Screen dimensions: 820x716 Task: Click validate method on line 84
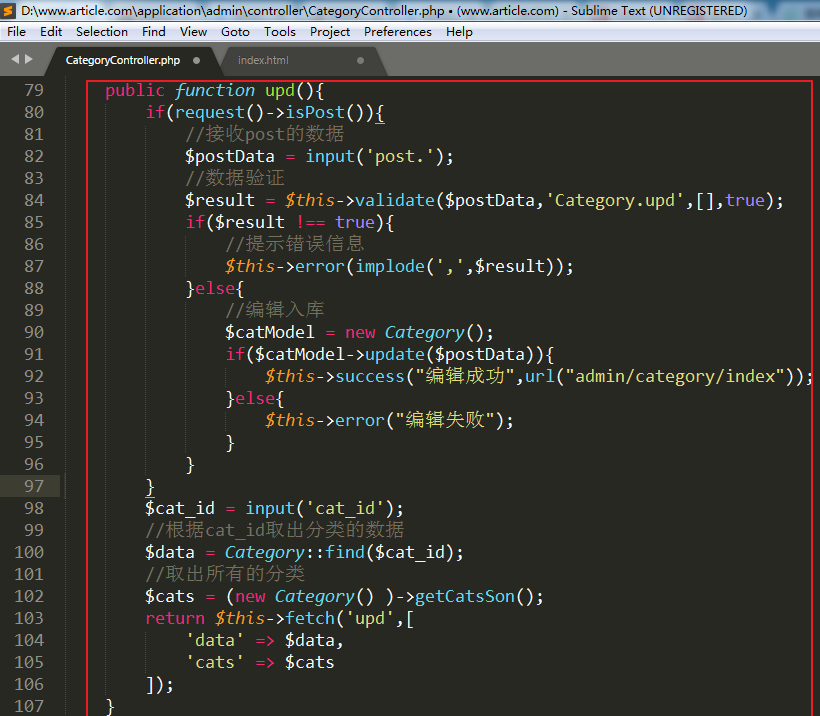coord(395,200)
